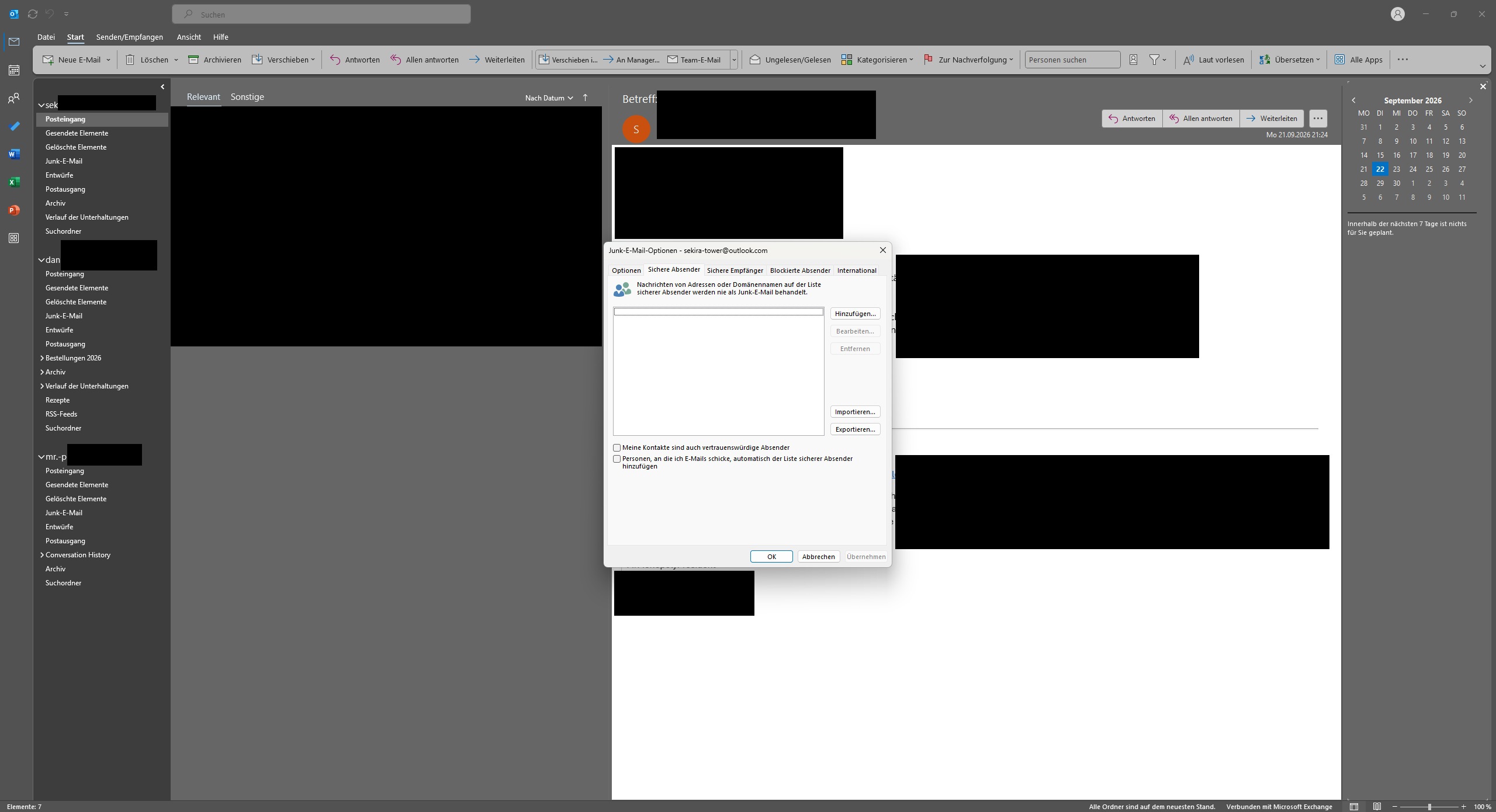Screen dimensions: 1496x812
Task: Launch Excel from the left sidebar
Action: (14, 182)
